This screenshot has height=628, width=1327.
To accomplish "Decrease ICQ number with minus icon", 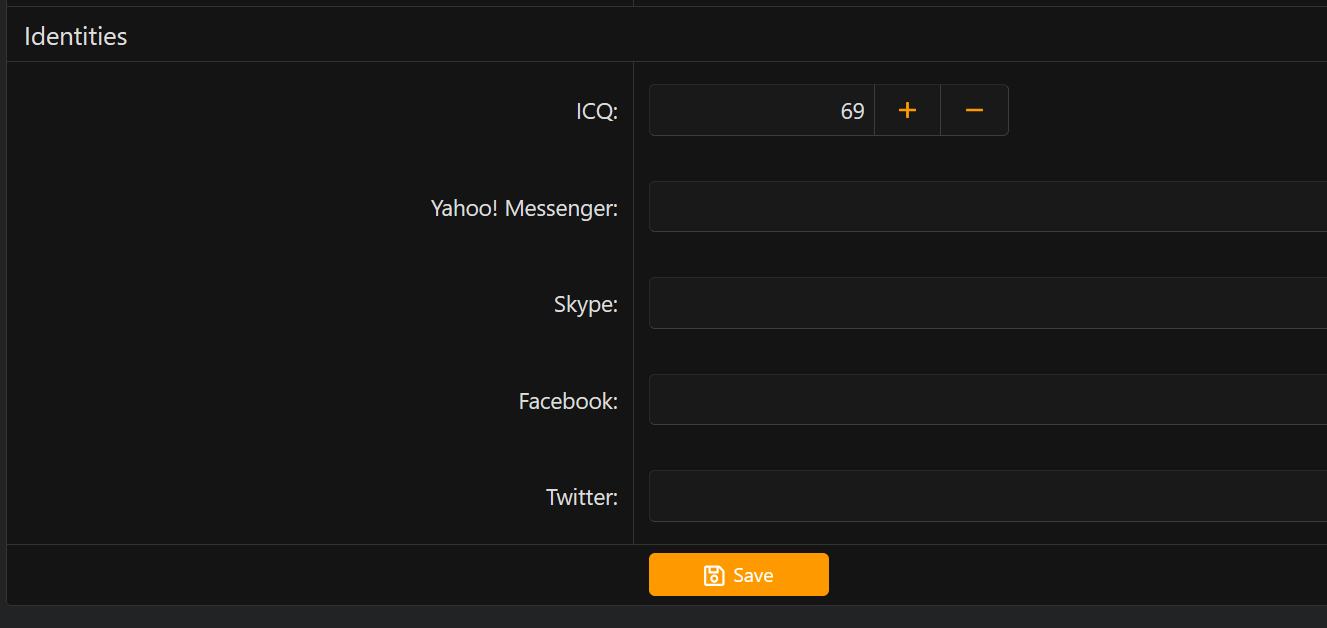I will 974,110.
